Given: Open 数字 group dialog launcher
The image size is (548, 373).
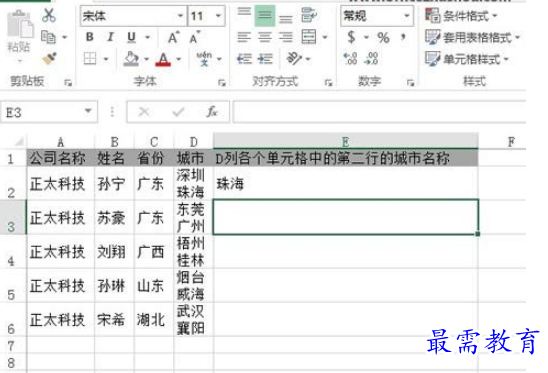Looking at the screenshot, I should [x=410, y=83].
